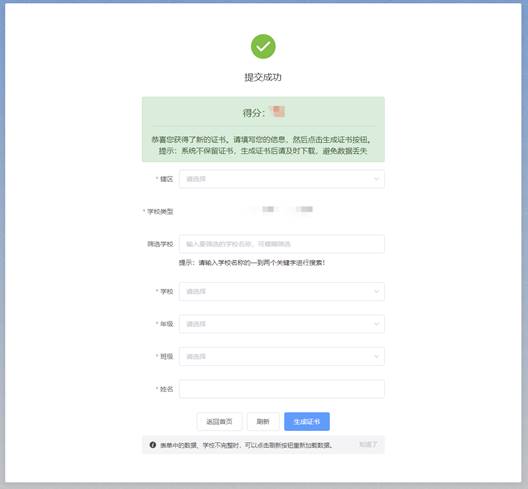528x489 pixels.
Task: Click the info icon in bottom notice
Action: click(x=153, y=445)
